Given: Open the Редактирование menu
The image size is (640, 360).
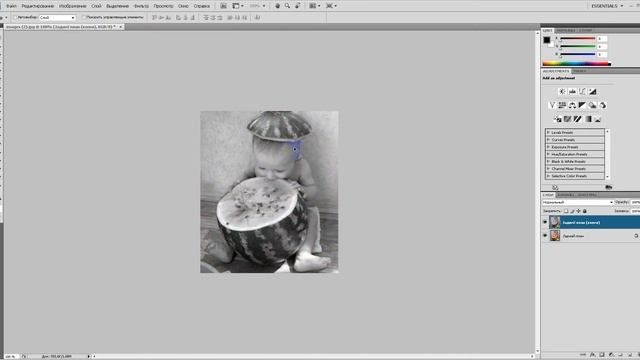Looking at the screenshot, I should point(38,6).
